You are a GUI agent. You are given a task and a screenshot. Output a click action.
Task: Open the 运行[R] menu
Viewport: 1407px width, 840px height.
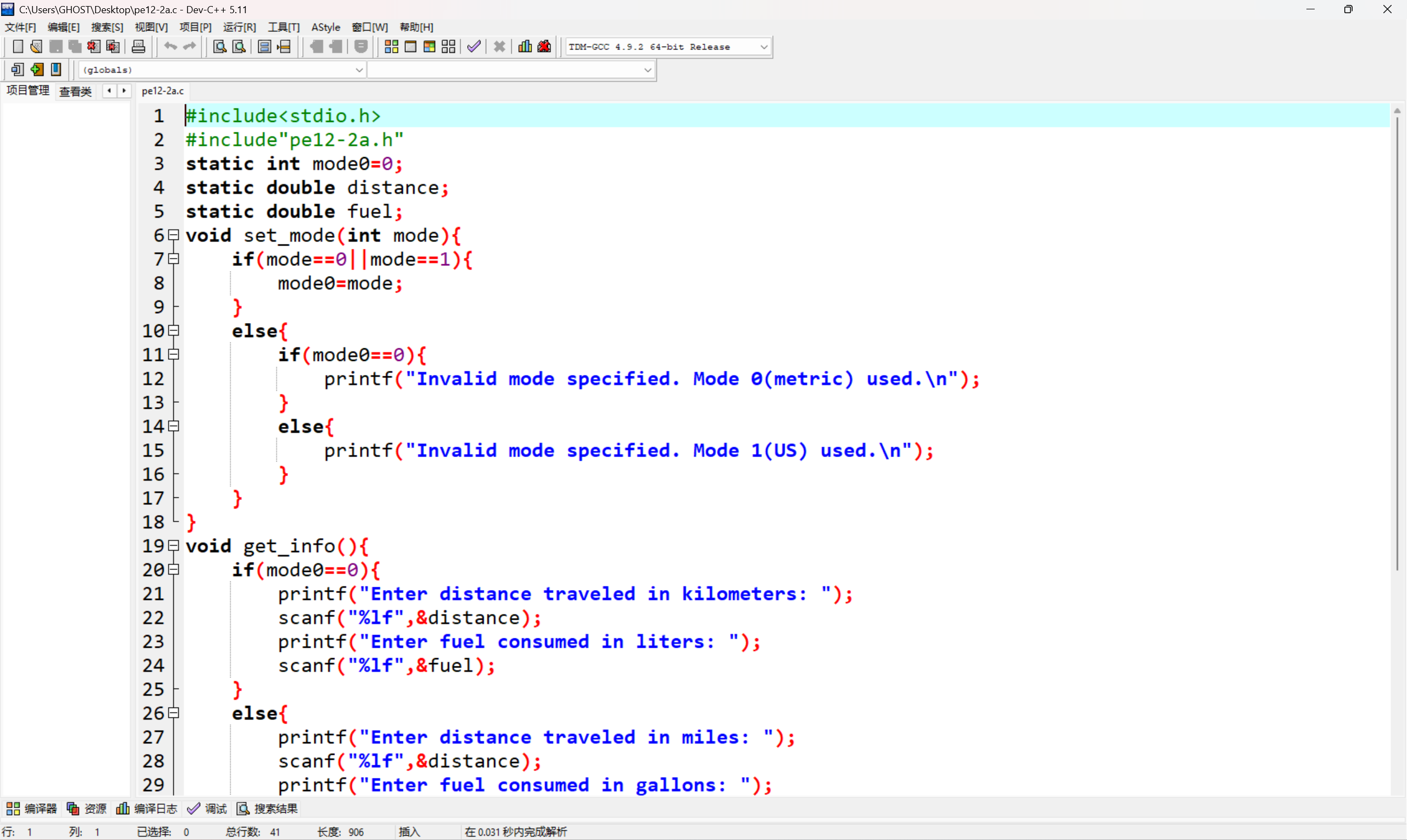[239, 27]
